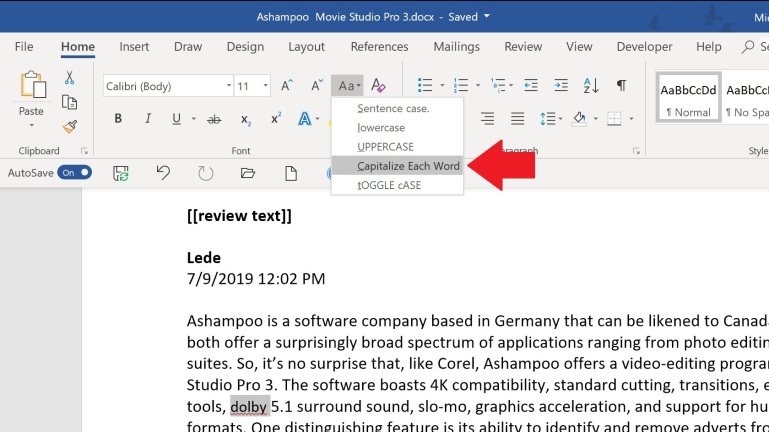Click the date text 7/9/2019 12:02 PM
The height and width of the screenshot is (432, 769).
pos(256,279)
